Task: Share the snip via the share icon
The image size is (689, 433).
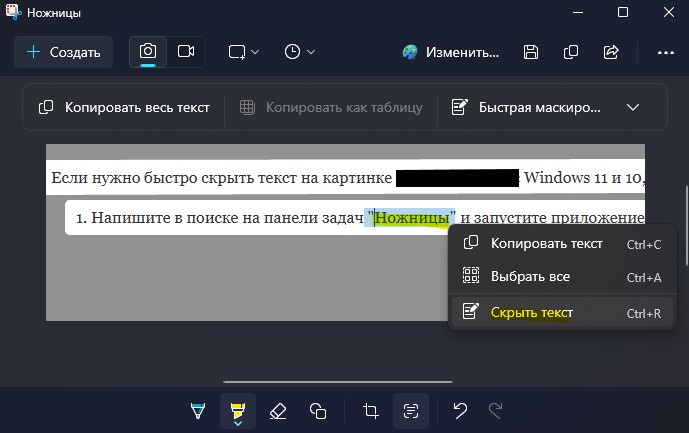Action: [611, 52]
